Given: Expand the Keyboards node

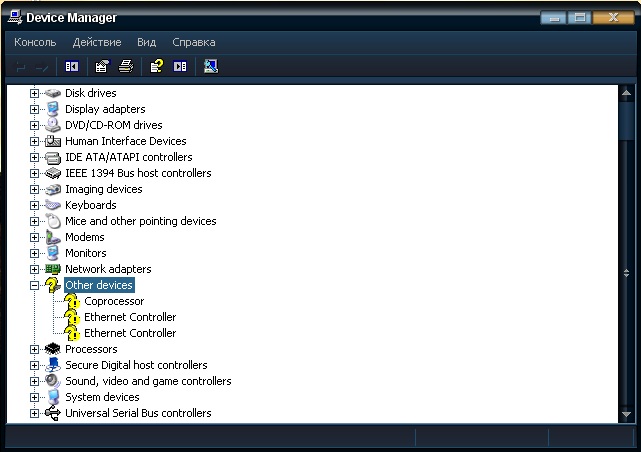Looking at the screenshot, I should coord(34,205).
